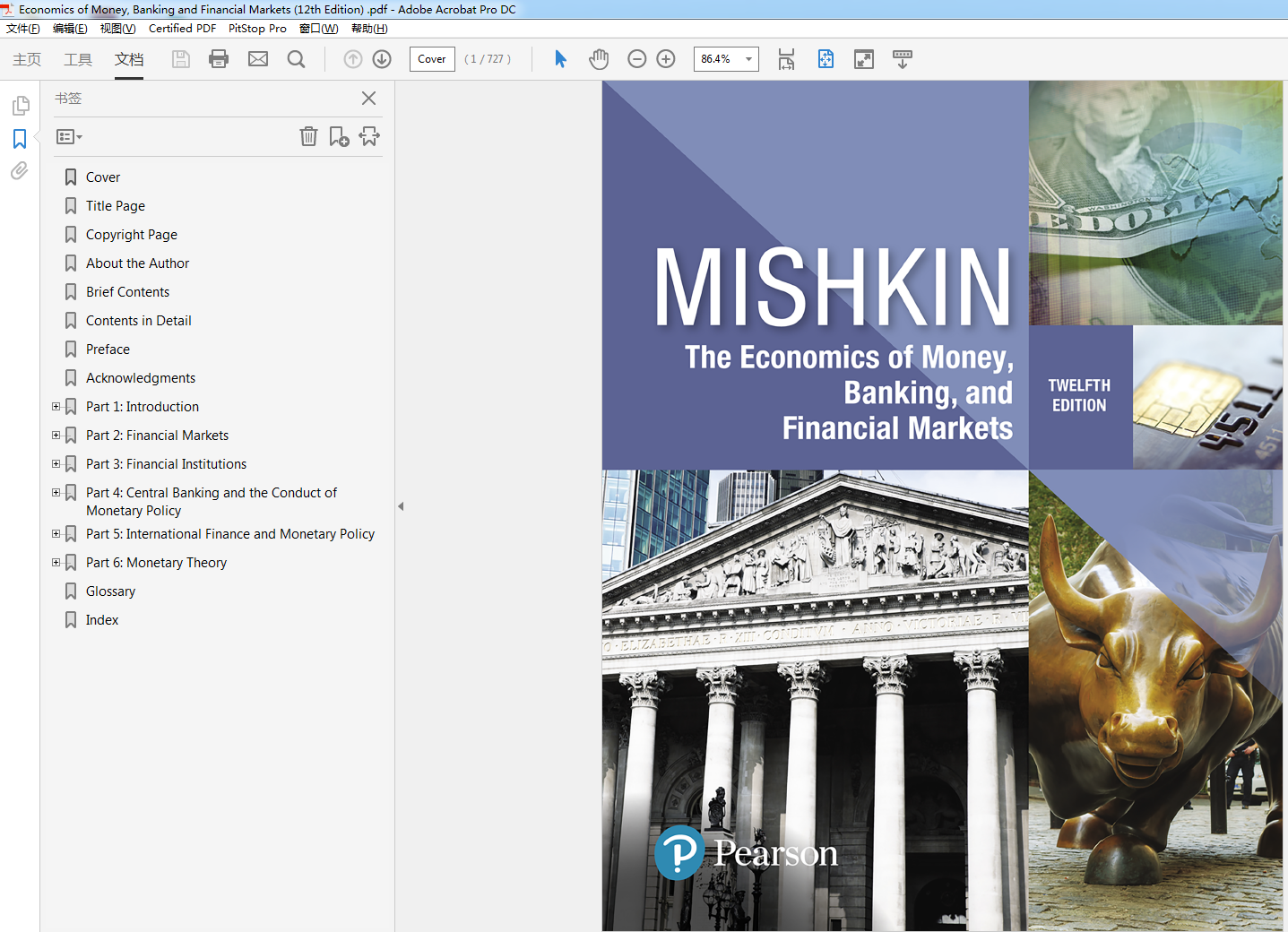Switch to the 工具 tab
Image resolution: width=1288 pixels, height=932 pixels.
[x=78, y=59]
